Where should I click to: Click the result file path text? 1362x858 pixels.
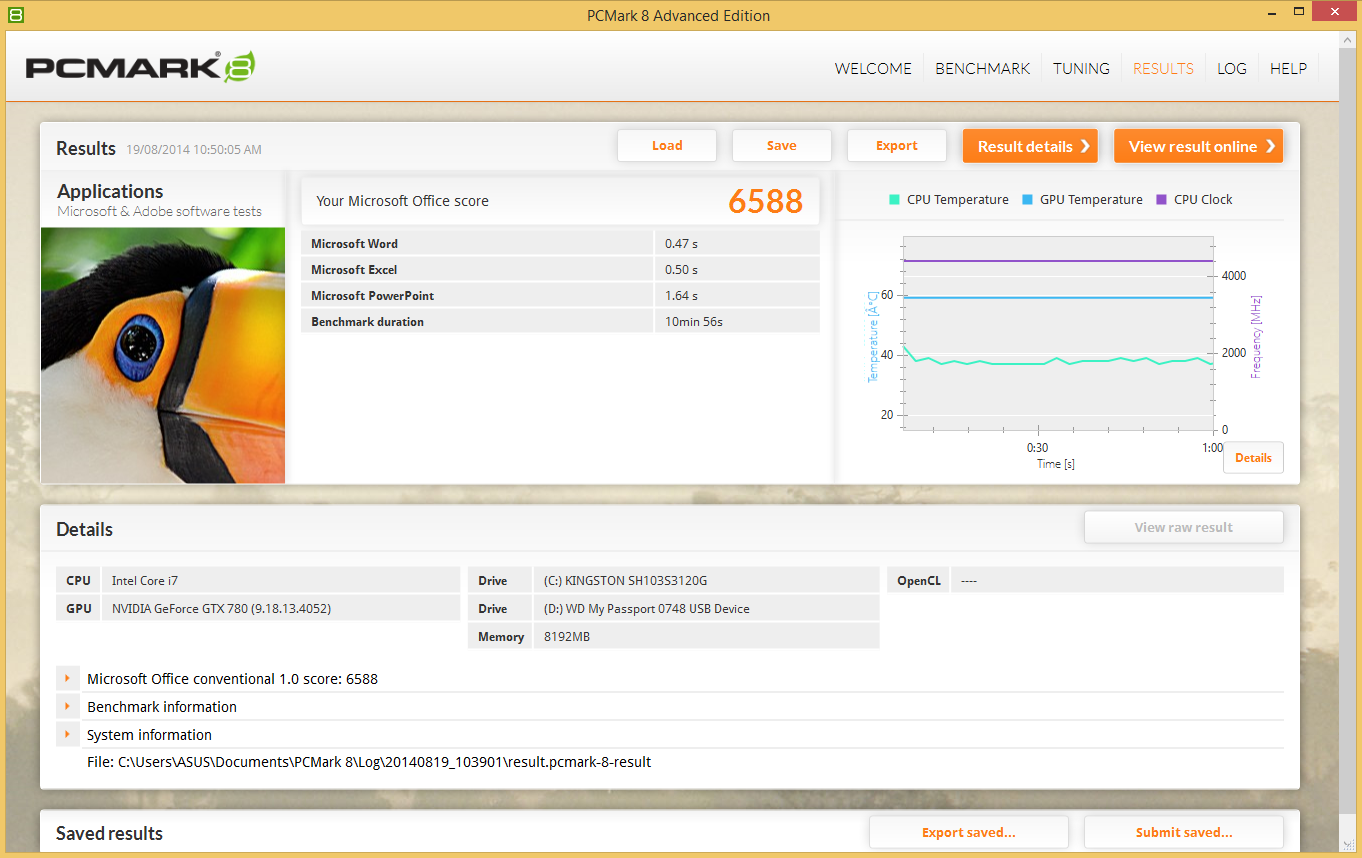(369, 762)
